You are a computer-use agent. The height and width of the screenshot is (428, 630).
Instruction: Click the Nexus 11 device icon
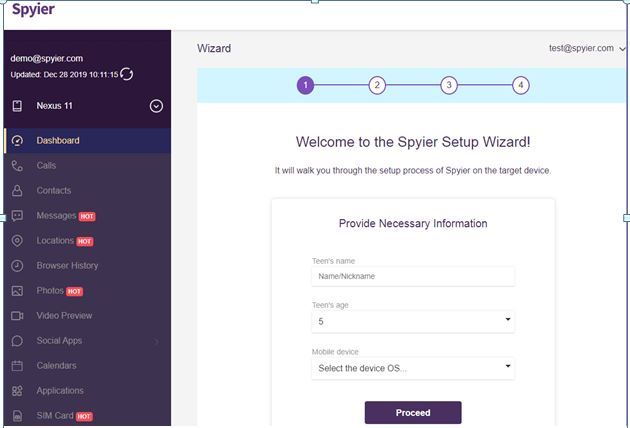click(x=17, y=106)
